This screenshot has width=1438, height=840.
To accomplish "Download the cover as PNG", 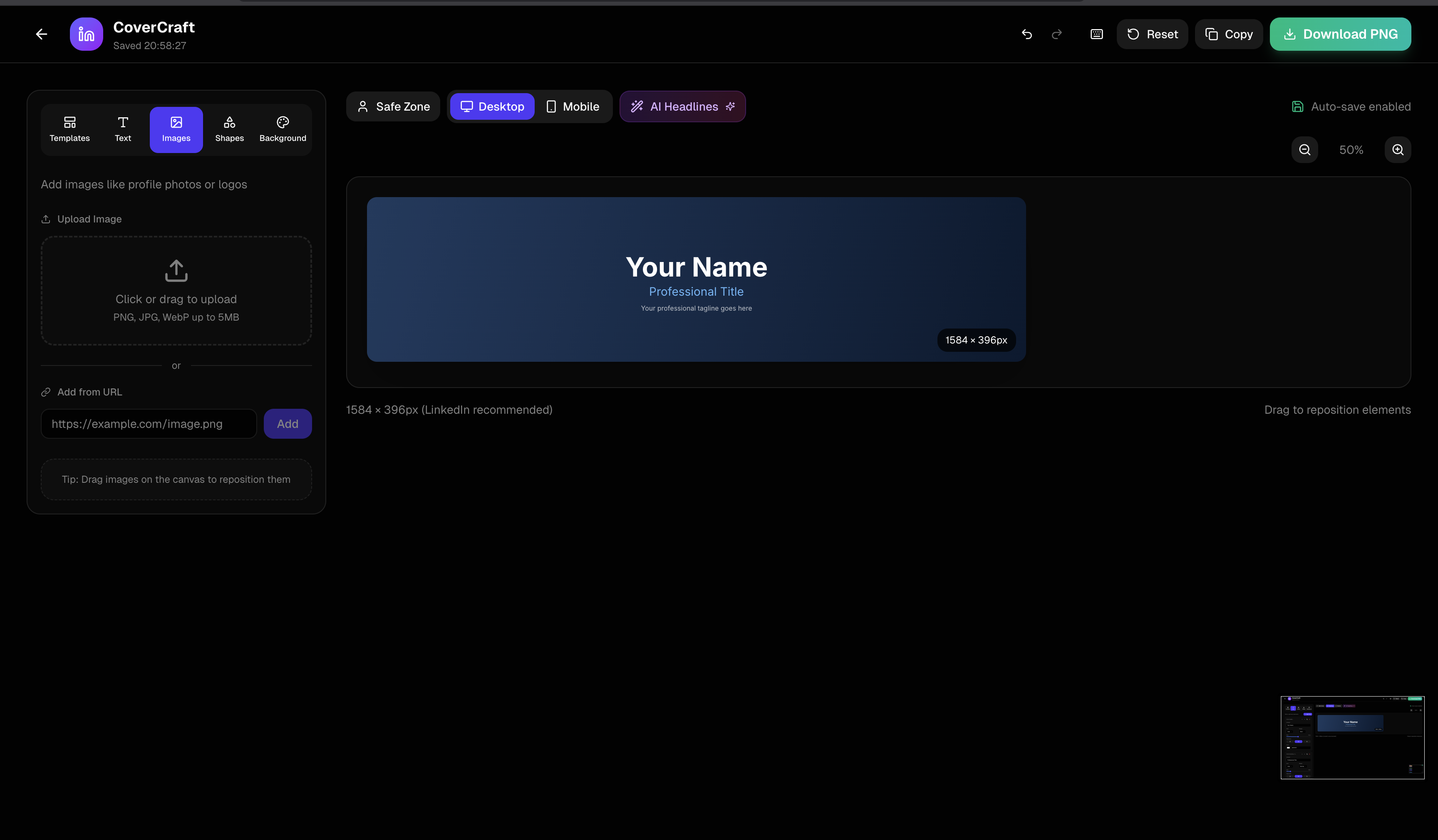I will click(x=1340, y=34).
